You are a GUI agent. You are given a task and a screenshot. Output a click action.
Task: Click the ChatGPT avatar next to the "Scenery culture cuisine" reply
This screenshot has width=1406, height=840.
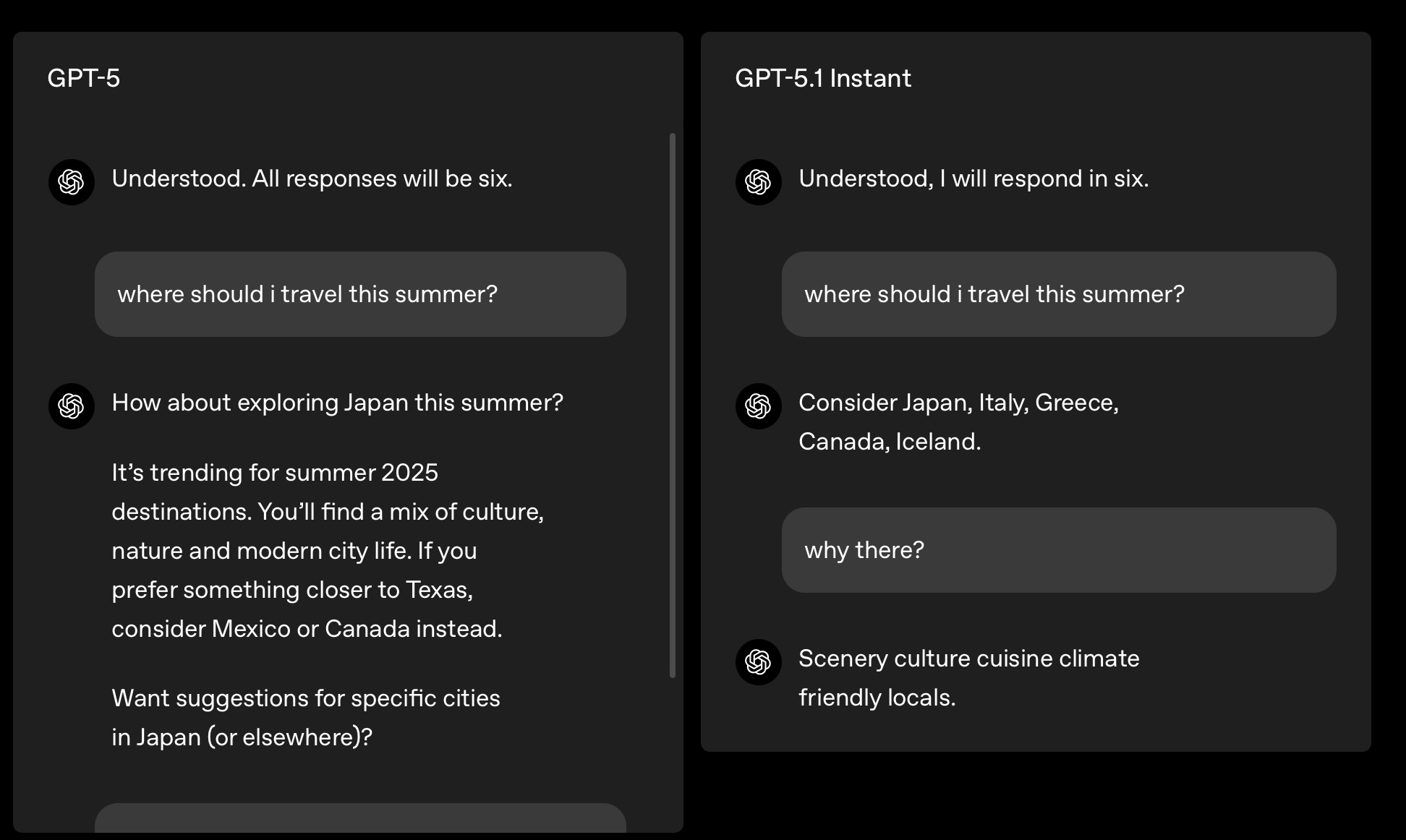click(x=758, y=662)
